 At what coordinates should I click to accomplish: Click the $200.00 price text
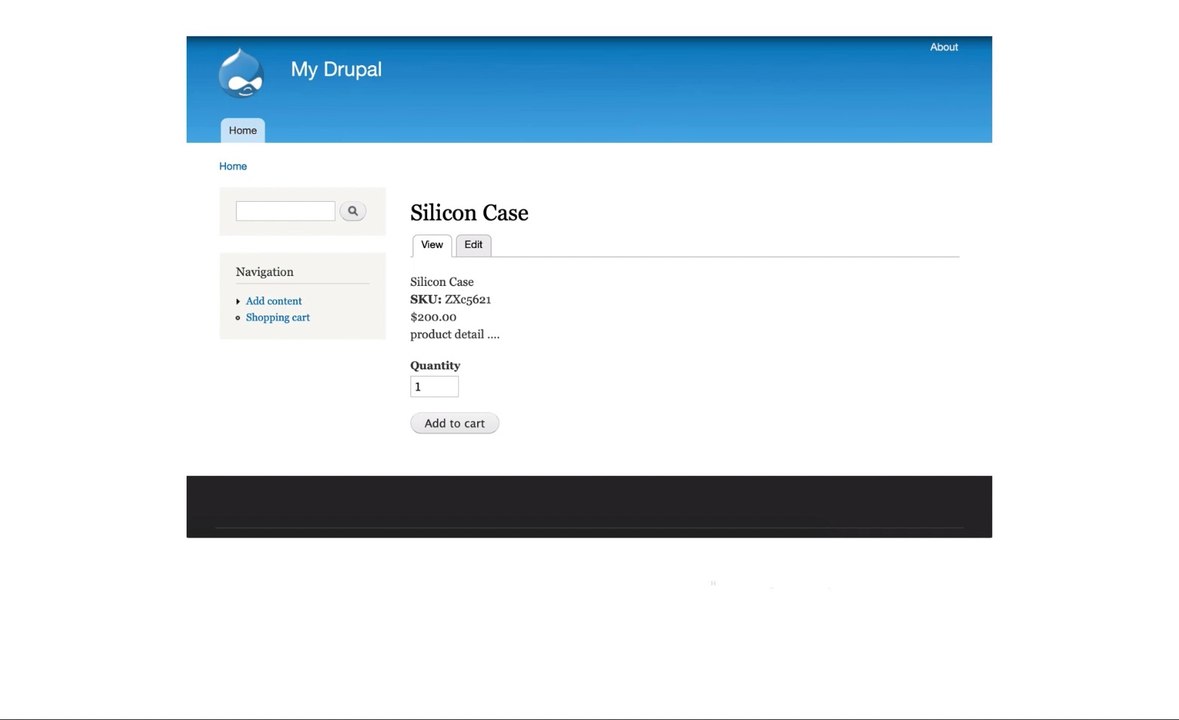pyautogui.click(x=433, y=317)
